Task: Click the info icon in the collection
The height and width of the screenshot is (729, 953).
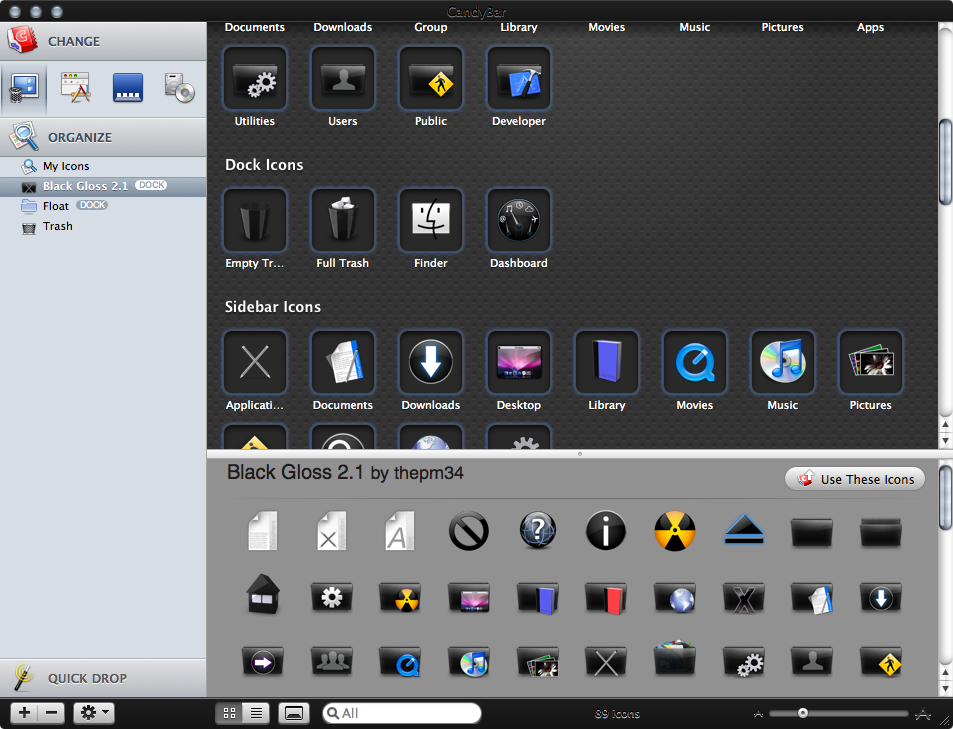Action: [606, 531]
